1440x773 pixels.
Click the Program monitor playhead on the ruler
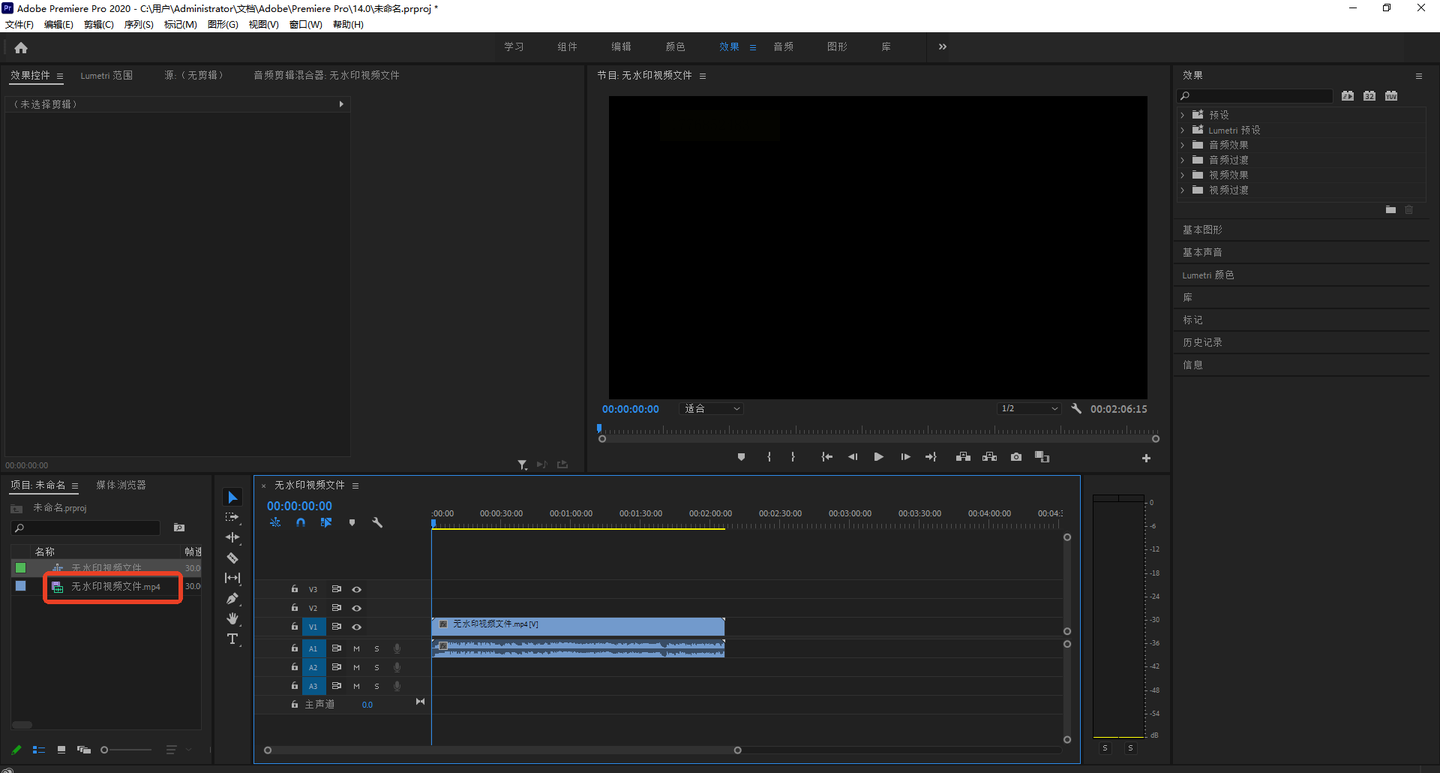599,429
